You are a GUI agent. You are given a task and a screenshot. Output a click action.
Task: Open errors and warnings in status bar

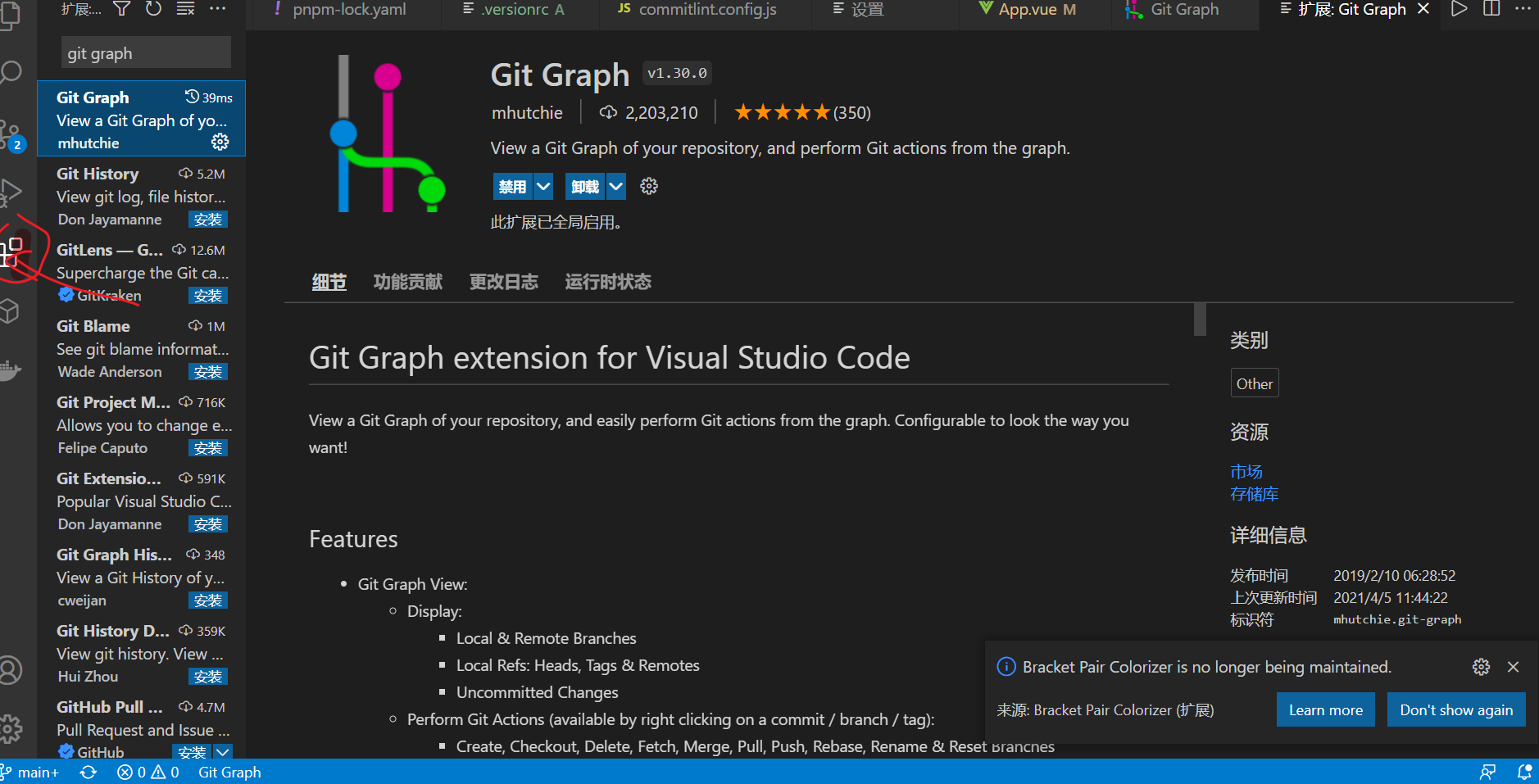pos(148,773)
